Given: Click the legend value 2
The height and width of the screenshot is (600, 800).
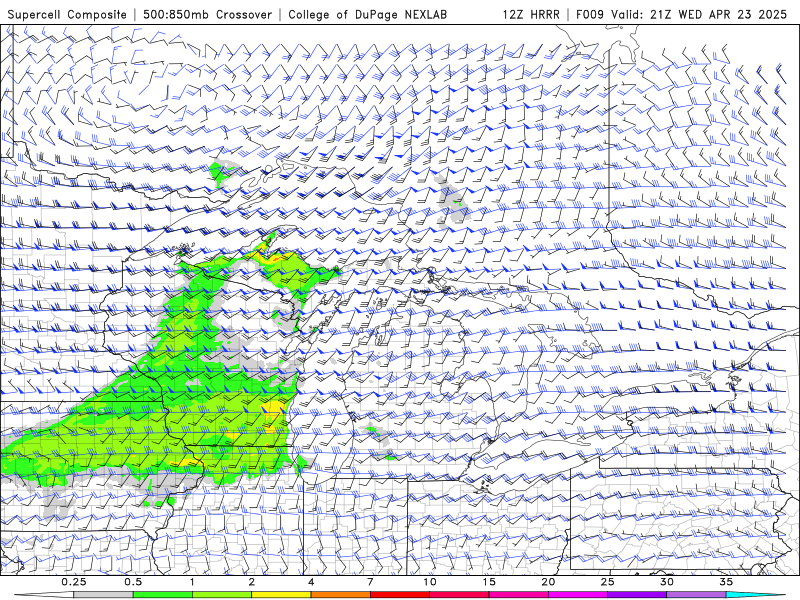Looking at the screenshot, I should pyautogui.click(x=252, y=582).
